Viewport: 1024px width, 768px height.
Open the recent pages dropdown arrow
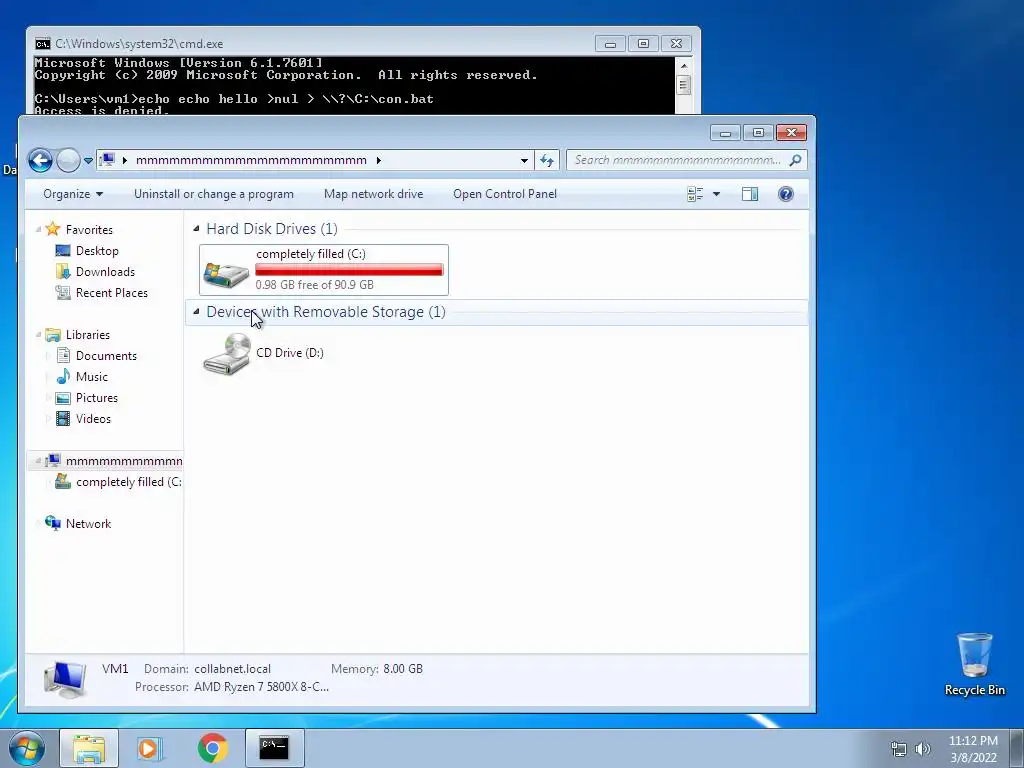[88, 161]
